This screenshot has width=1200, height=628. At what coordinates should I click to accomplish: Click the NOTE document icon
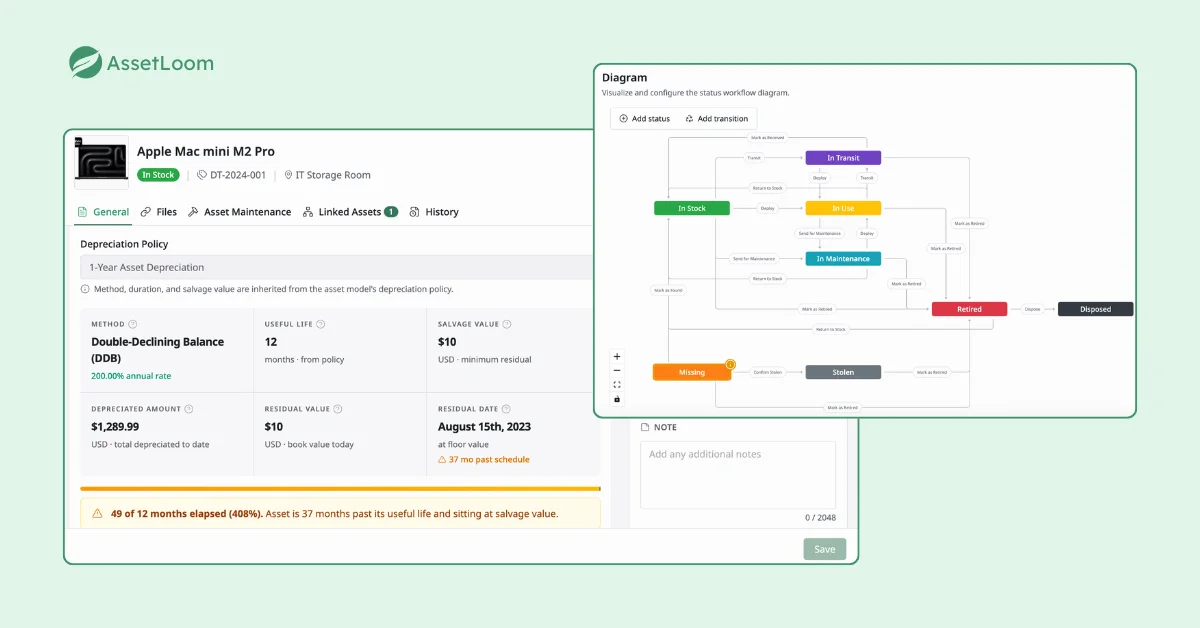(x=645, y=427)
